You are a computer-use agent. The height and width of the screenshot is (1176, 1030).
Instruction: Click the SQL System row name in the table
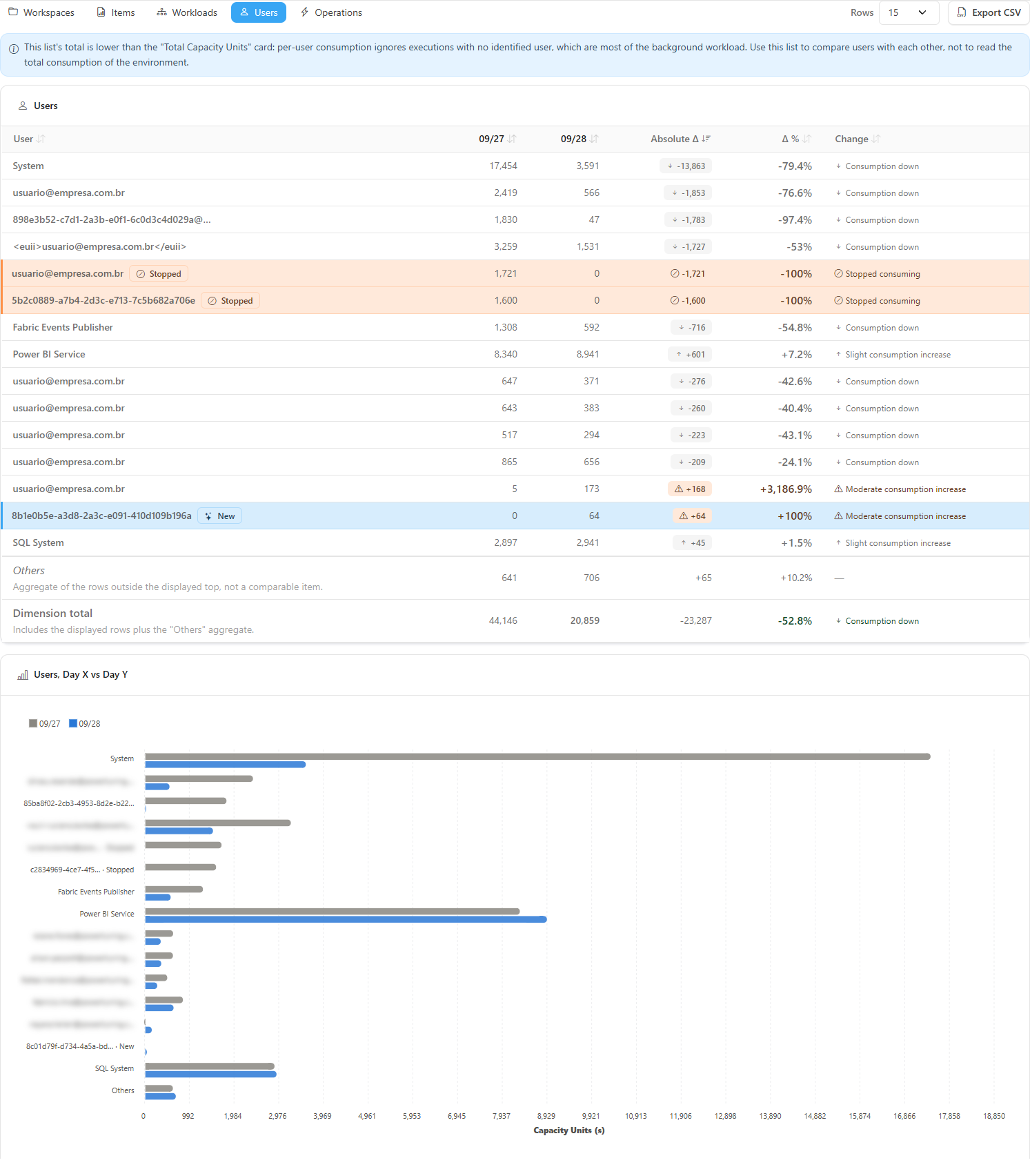click(x=39, y=542)
